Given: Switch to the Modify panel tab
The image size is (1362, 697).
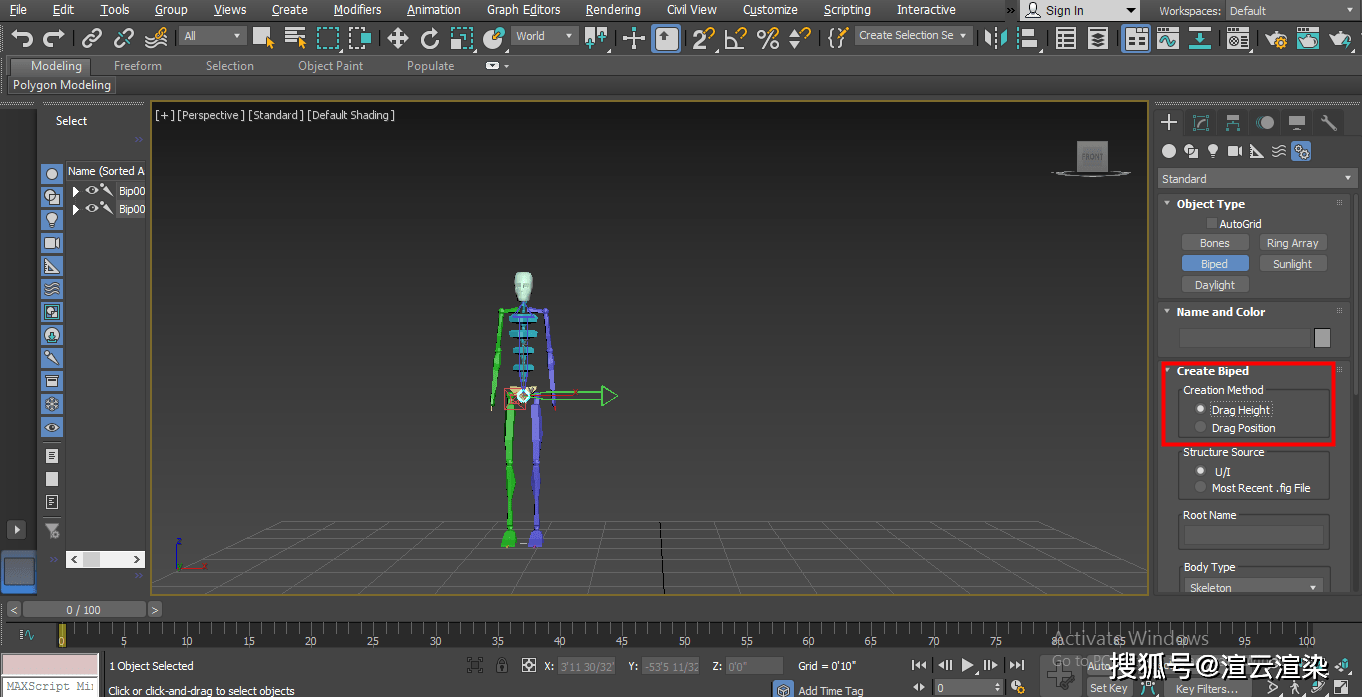Looking at the screenshot, I should pos(1201,123).
